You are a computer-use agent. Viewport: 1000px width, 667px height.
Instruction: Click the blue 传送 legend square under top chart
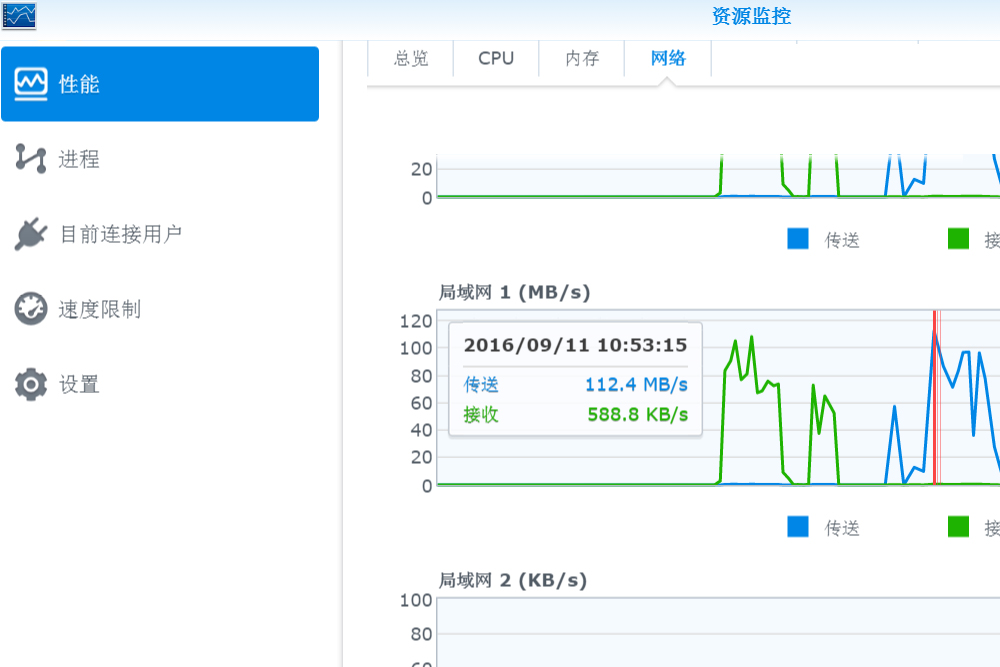[x=797, y=238]
